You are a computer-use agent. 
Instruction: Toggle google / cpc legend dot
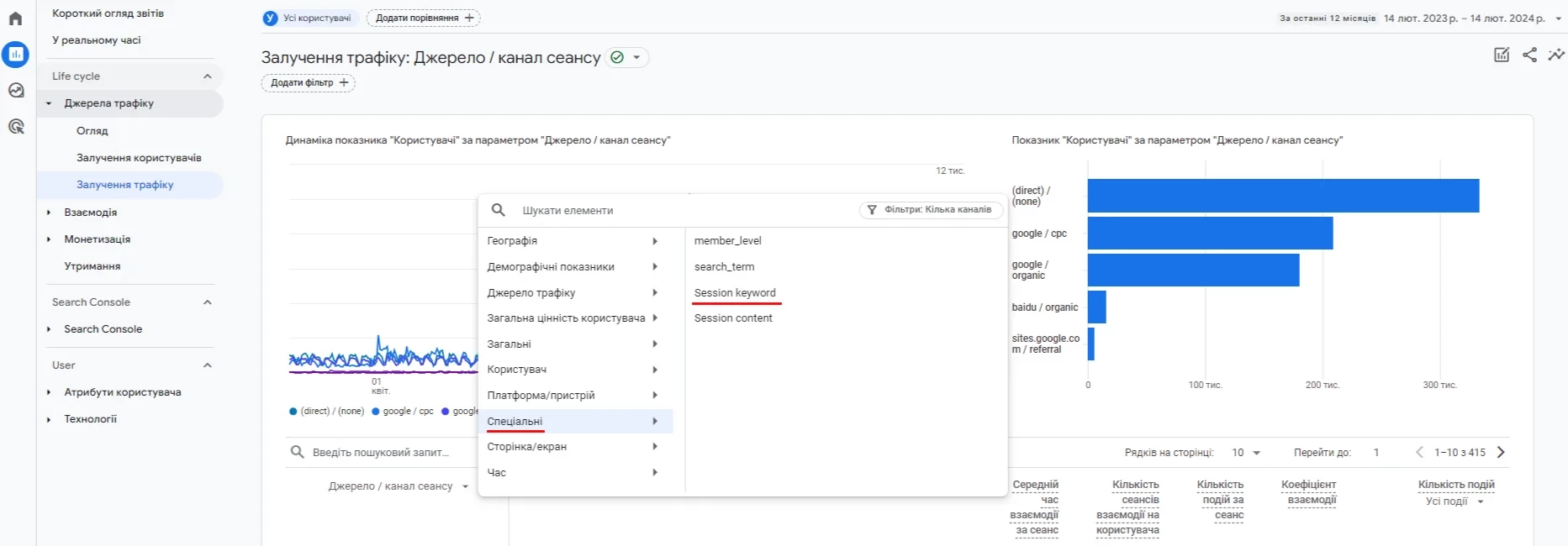[x=375, y=412]
